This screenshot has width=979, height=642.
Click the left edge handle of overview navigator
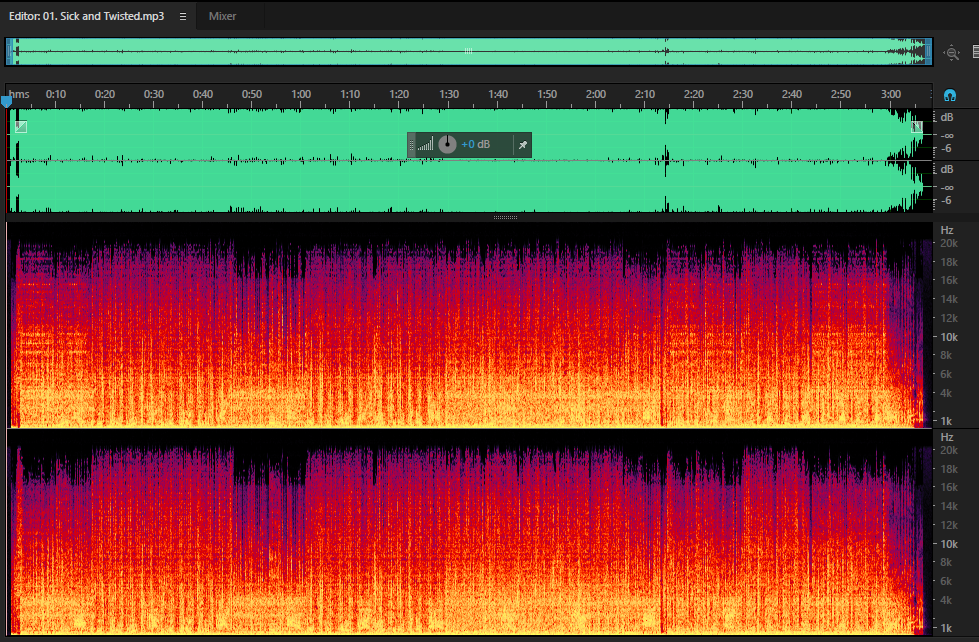click(9, 52)
